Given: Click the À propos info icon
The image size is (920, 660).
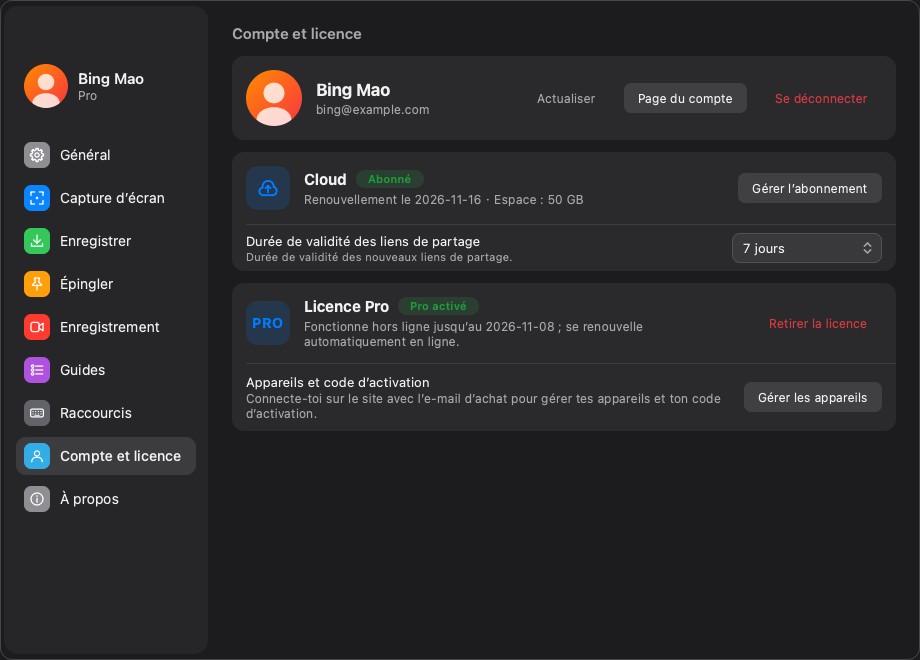Looking at the screenshot, I should point(37,499).
